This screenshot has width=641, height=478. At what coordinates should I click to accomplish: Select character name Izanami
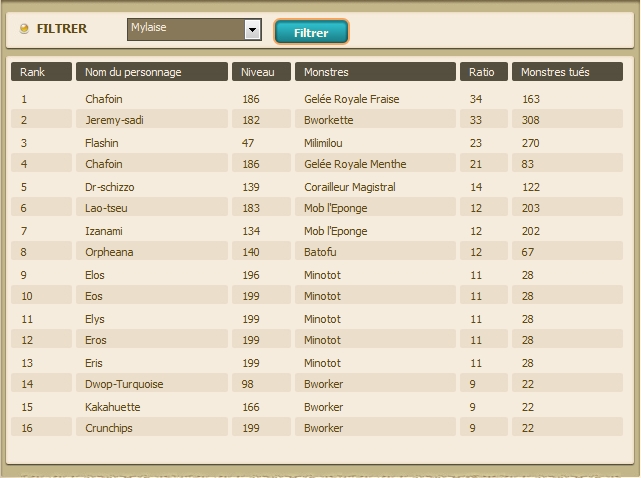[x=104, y=231]
